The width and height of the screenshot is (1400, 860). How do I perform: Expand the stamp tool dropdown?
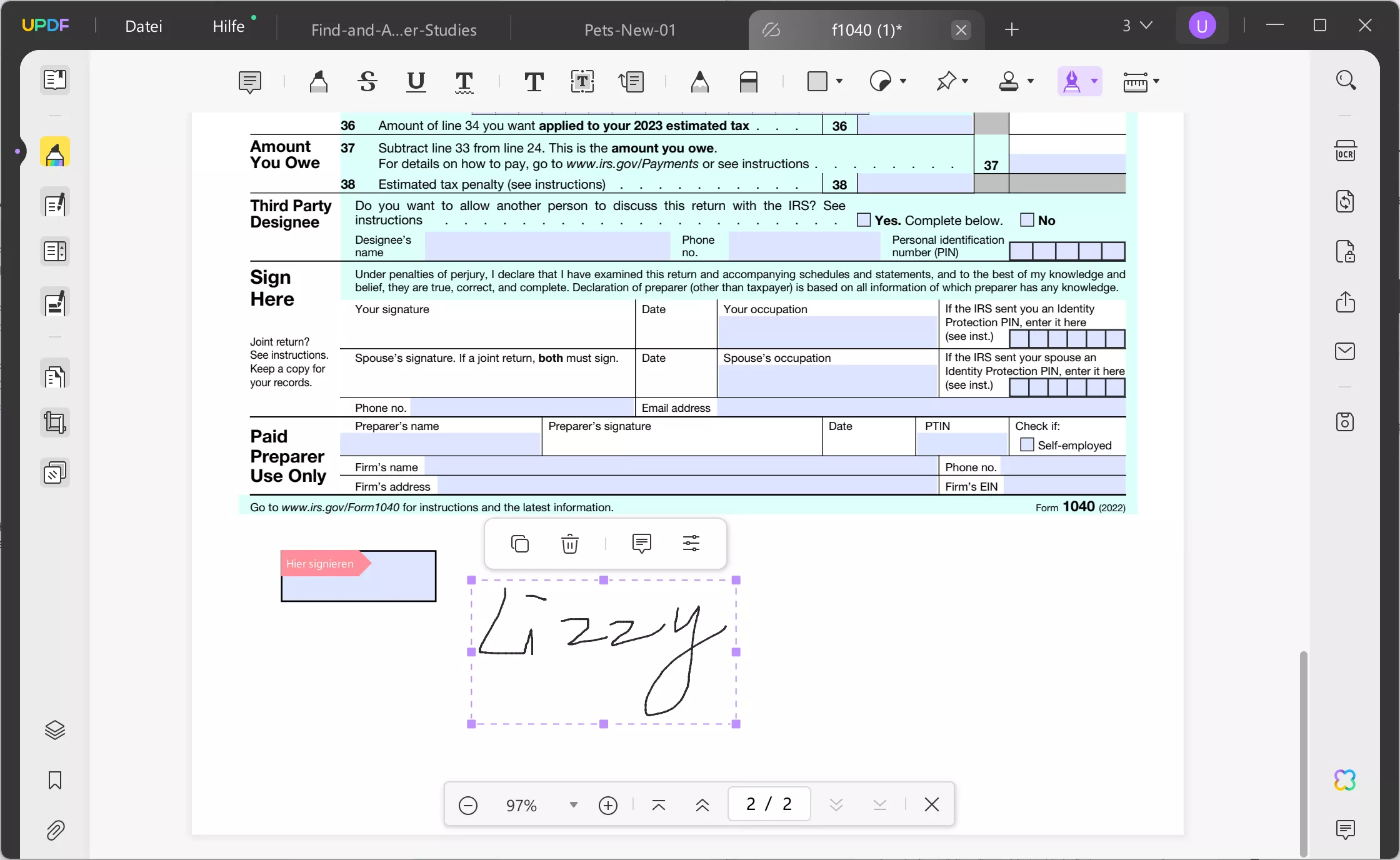point(1029,82)
